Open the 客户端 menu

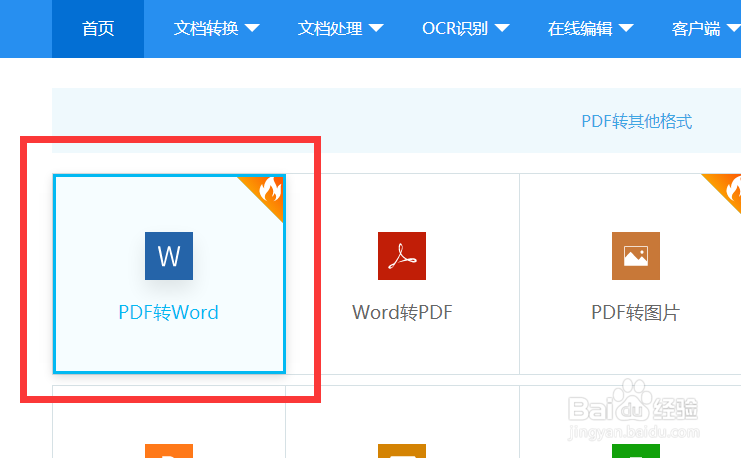706,29
